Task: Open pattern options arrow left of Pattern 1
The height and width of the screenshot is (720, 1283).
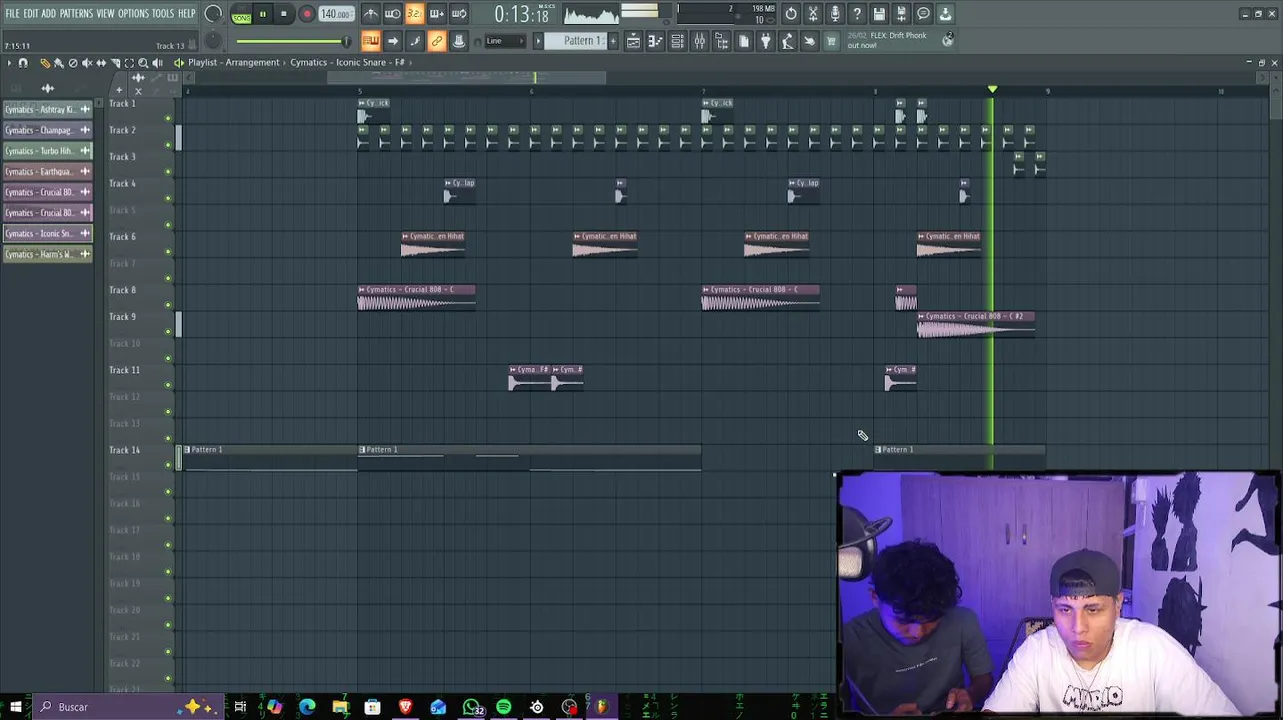Action: [538, 41]
